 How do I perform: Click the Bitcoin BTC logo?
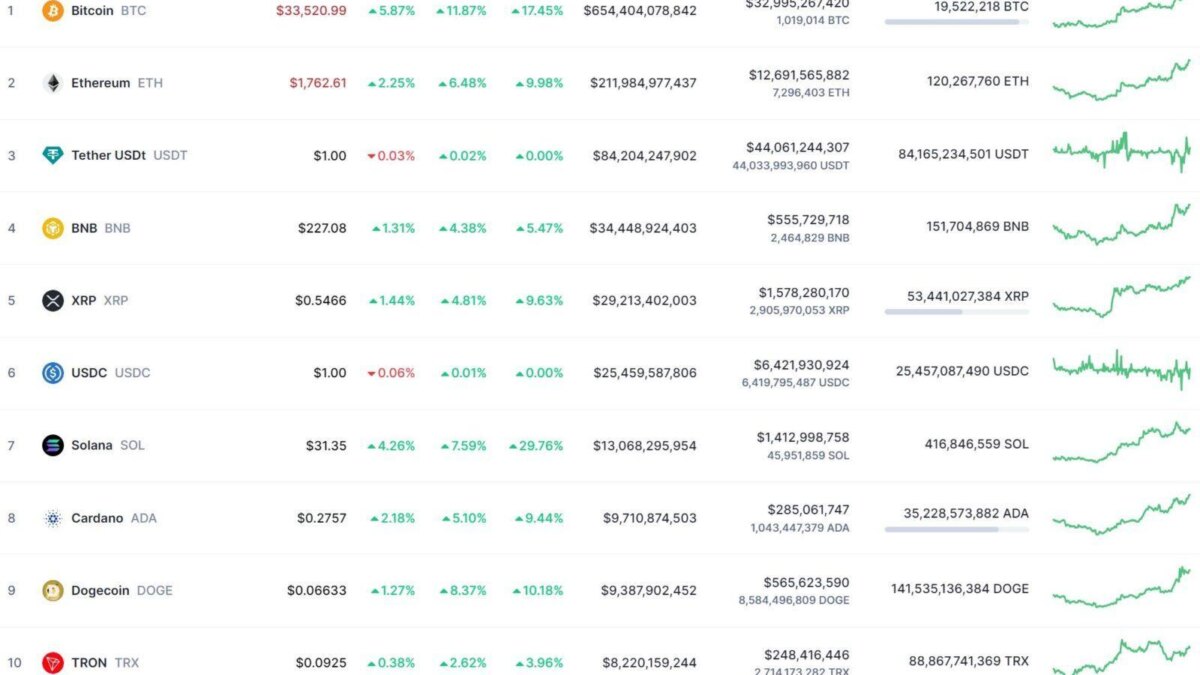pyautogui.click(x=53, y=11)
